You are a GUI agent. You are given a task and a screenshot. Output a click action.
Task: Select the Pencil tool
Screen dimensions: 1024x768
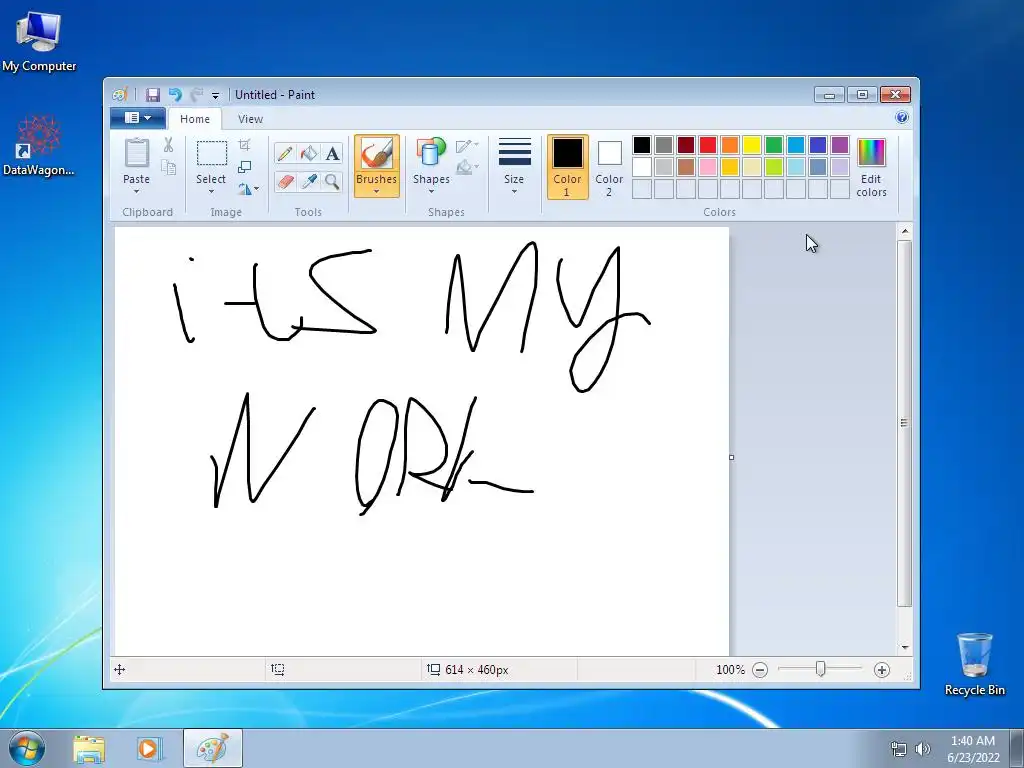[x=285, y=153]
